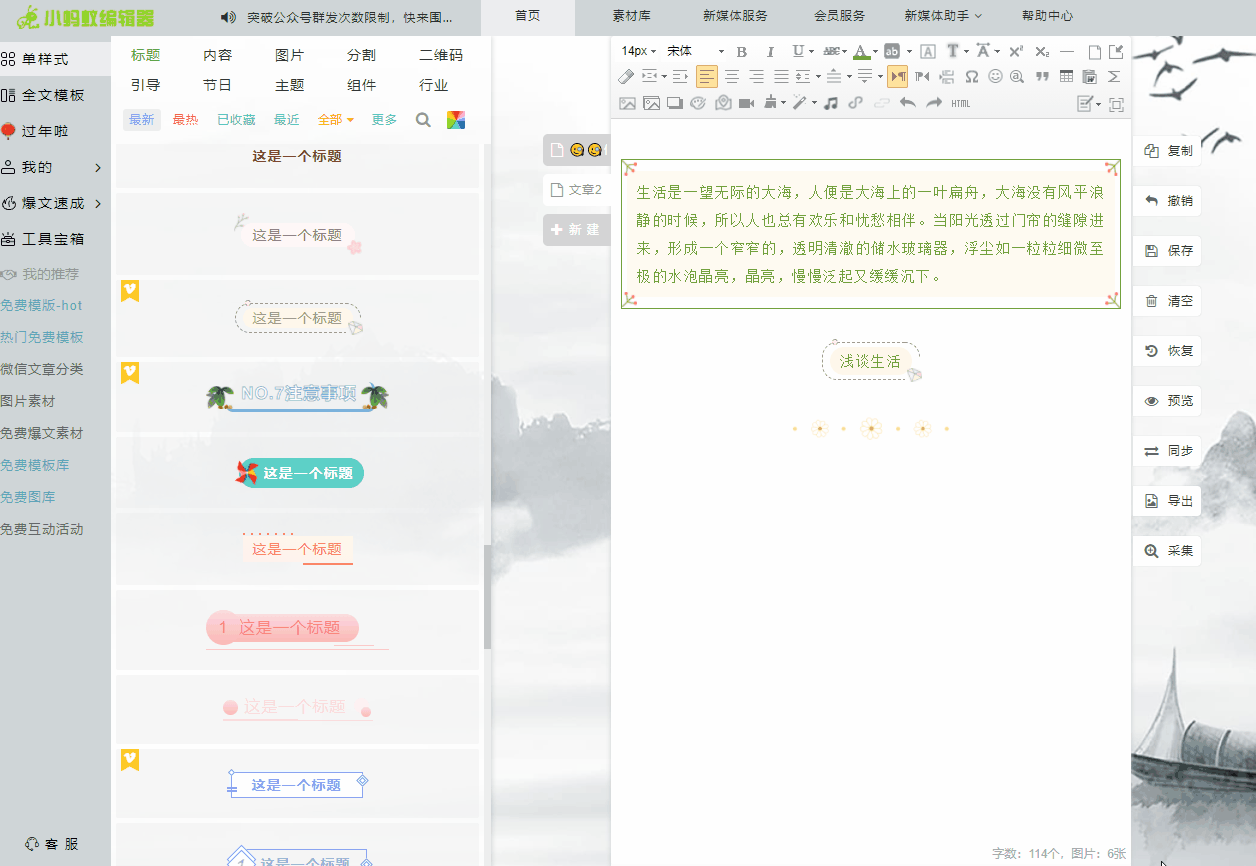The image size is (1256, 866).
Task: Apply subscript formatting
Action: pos(1042,51)
